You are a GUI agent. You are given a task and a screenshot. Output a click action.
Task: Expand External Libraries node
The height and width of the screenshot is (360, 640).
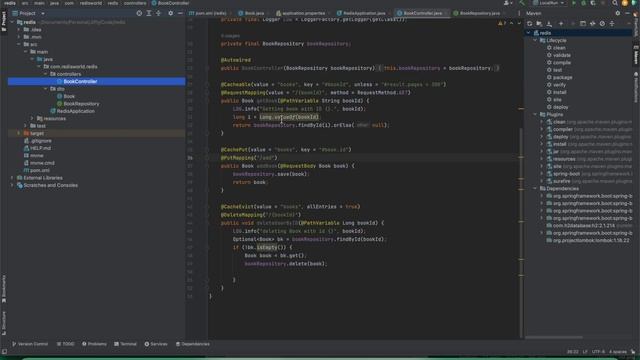coord(12,178)
